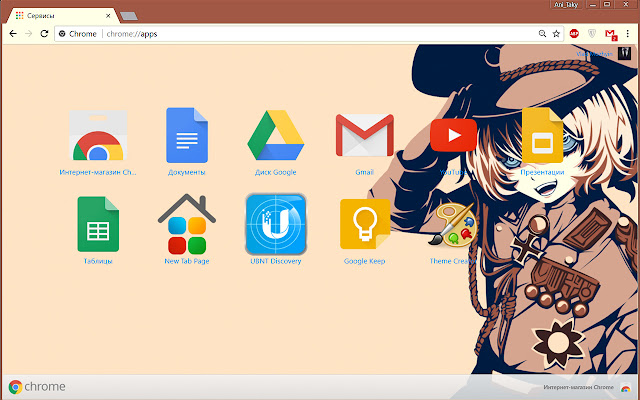The width and height of the screenshot is (640, 400).
Task: Open the Gmail app icon
Action: point(364,135)
